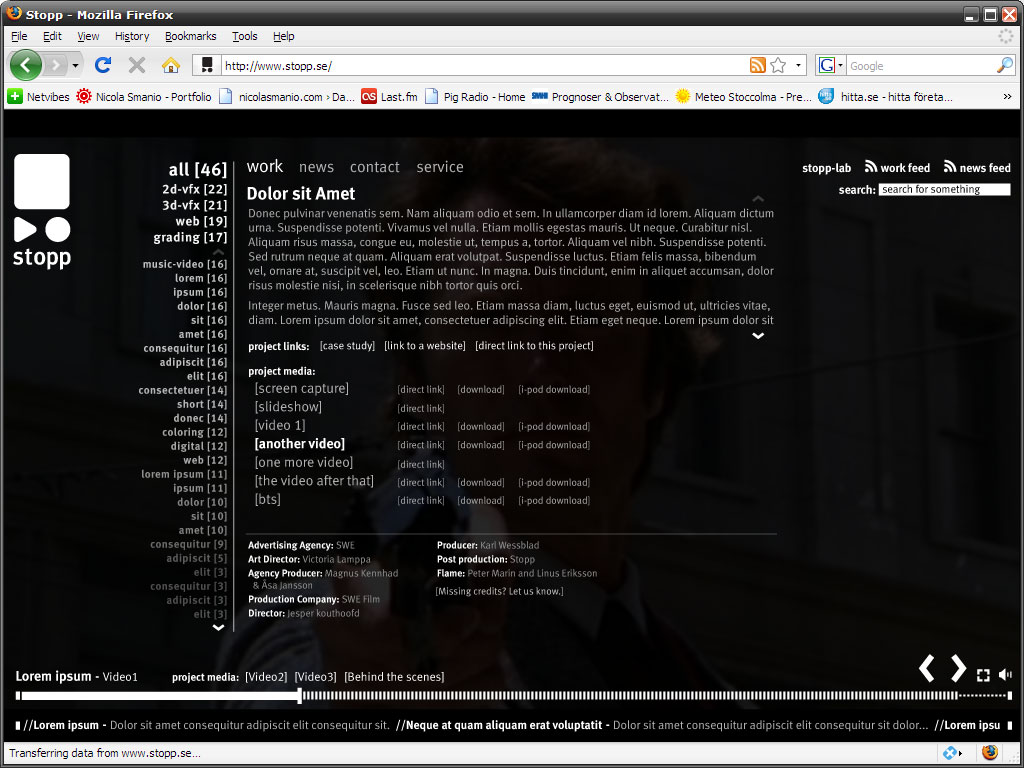The width and height of the screenshot is (1024, 768).
Task: Subscribe to the news feed
Action: [977, 168]
